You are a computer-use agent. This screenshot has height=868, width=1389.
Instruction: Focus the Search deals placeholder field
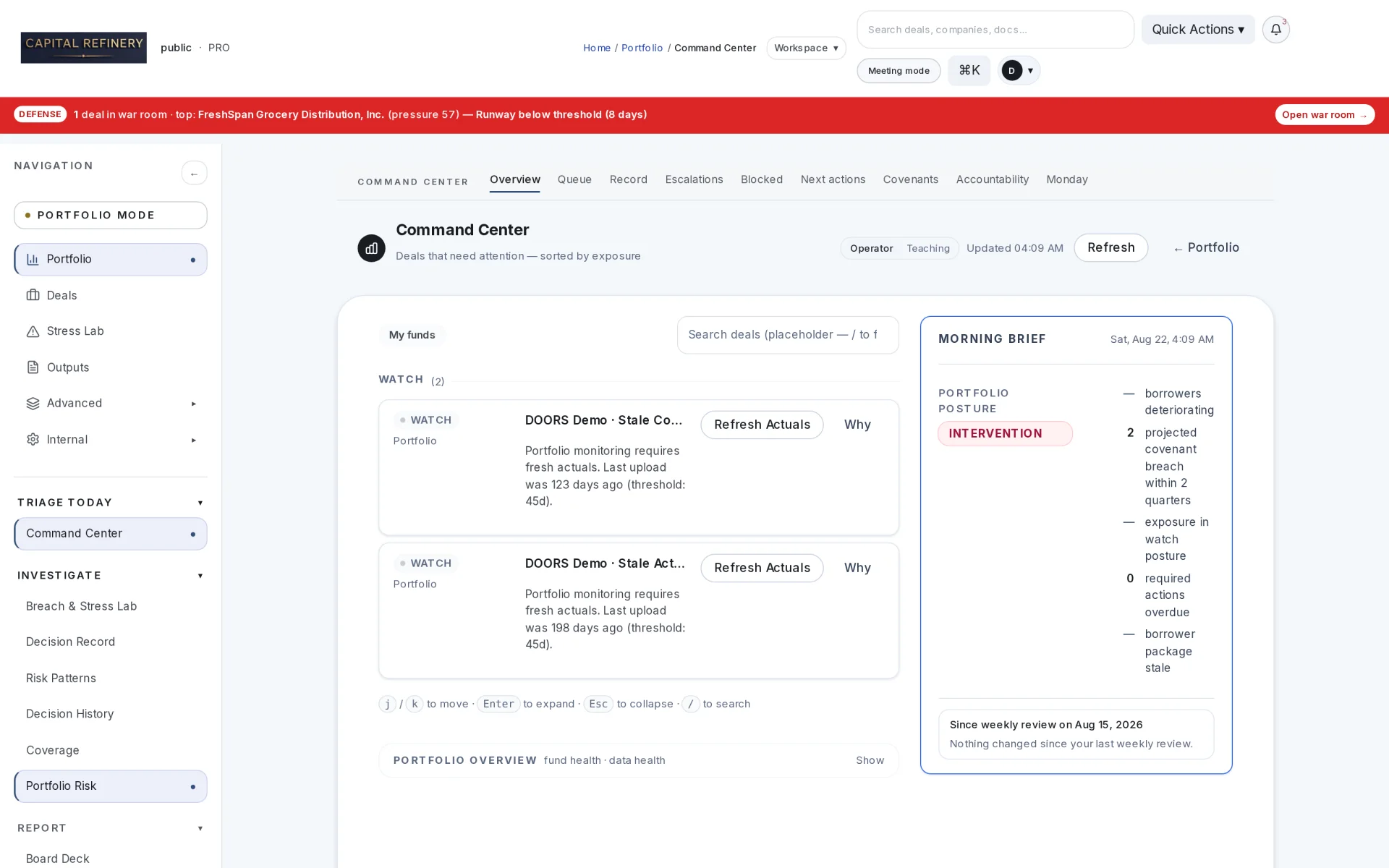coord(788,335)
